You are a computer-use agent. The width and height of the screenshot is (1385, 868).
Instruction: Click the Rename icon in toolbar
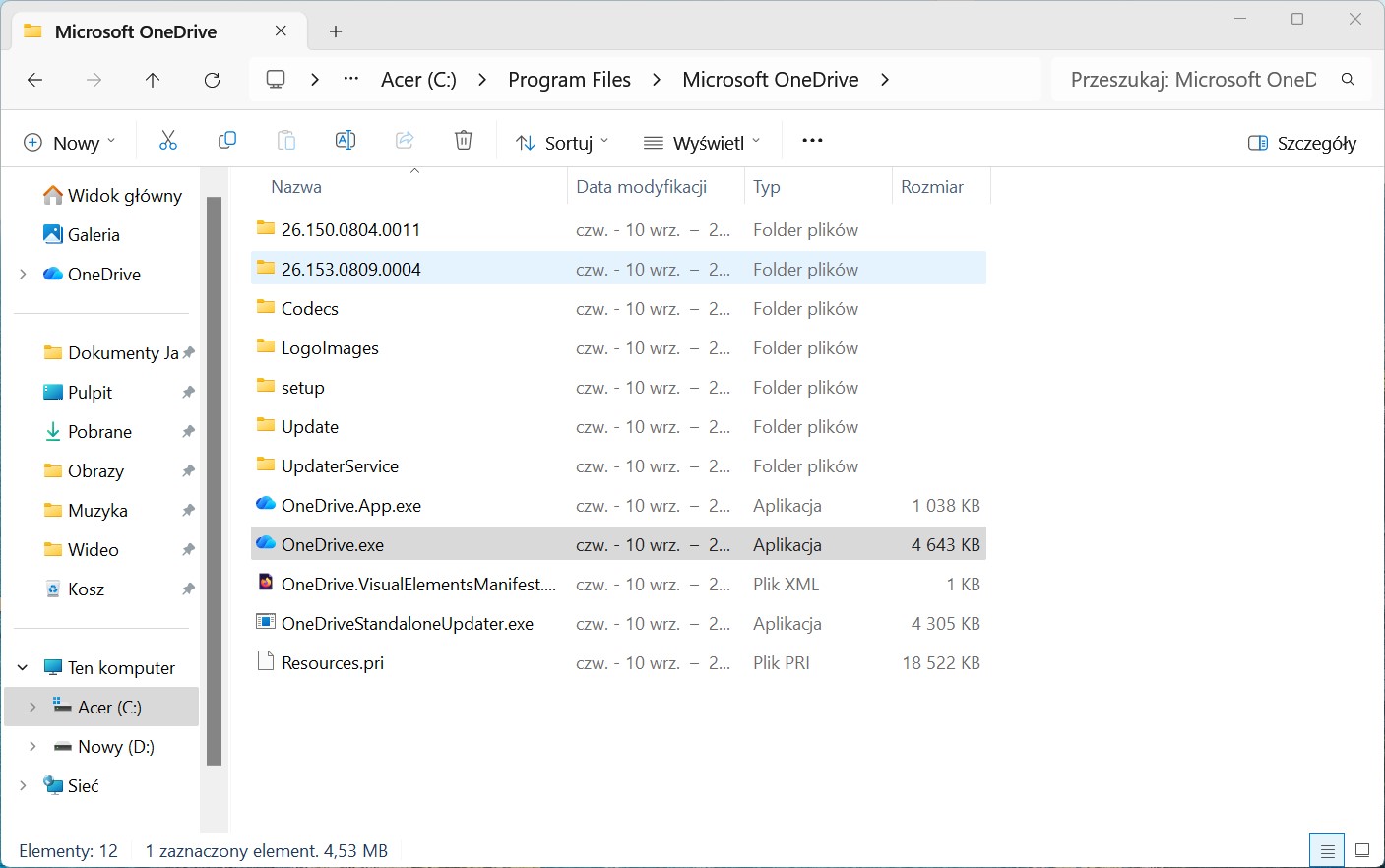click(346, 141)
